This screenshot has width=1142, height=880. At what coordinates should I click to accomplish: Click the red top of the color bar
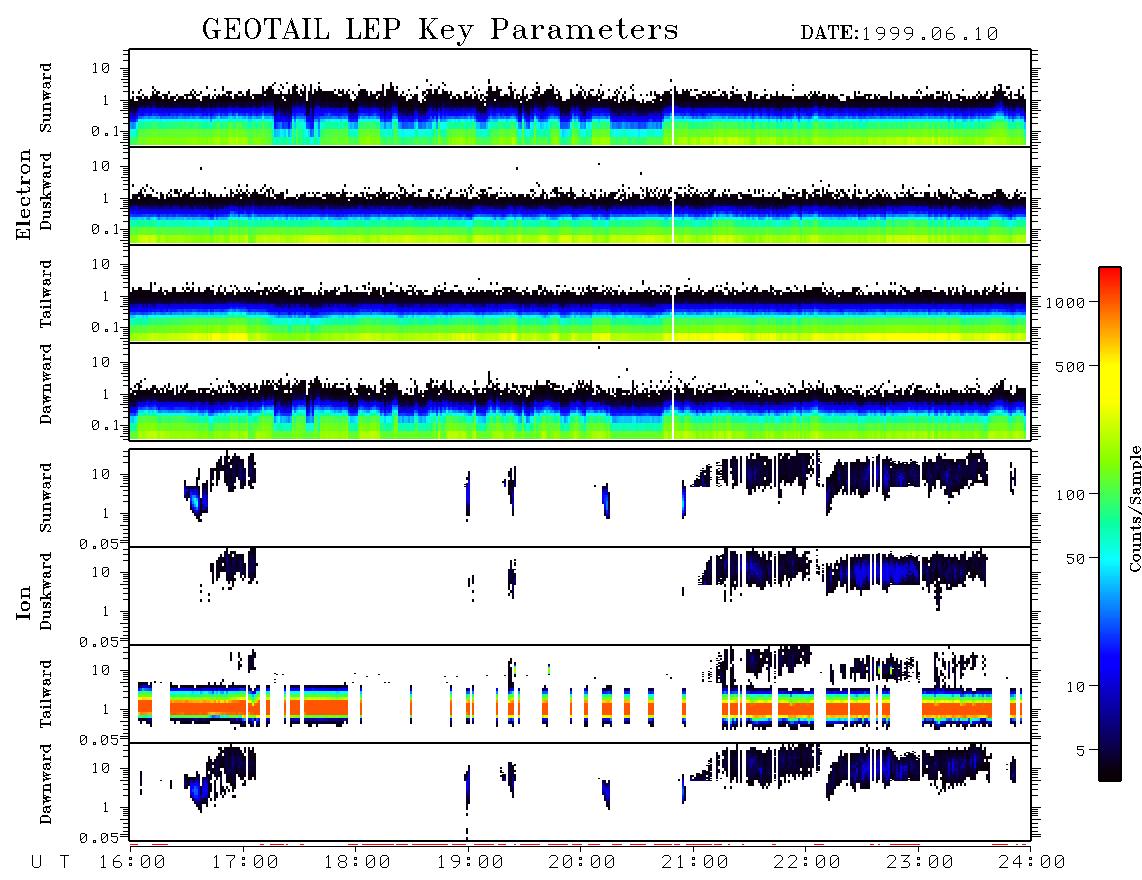point(1109,277)
